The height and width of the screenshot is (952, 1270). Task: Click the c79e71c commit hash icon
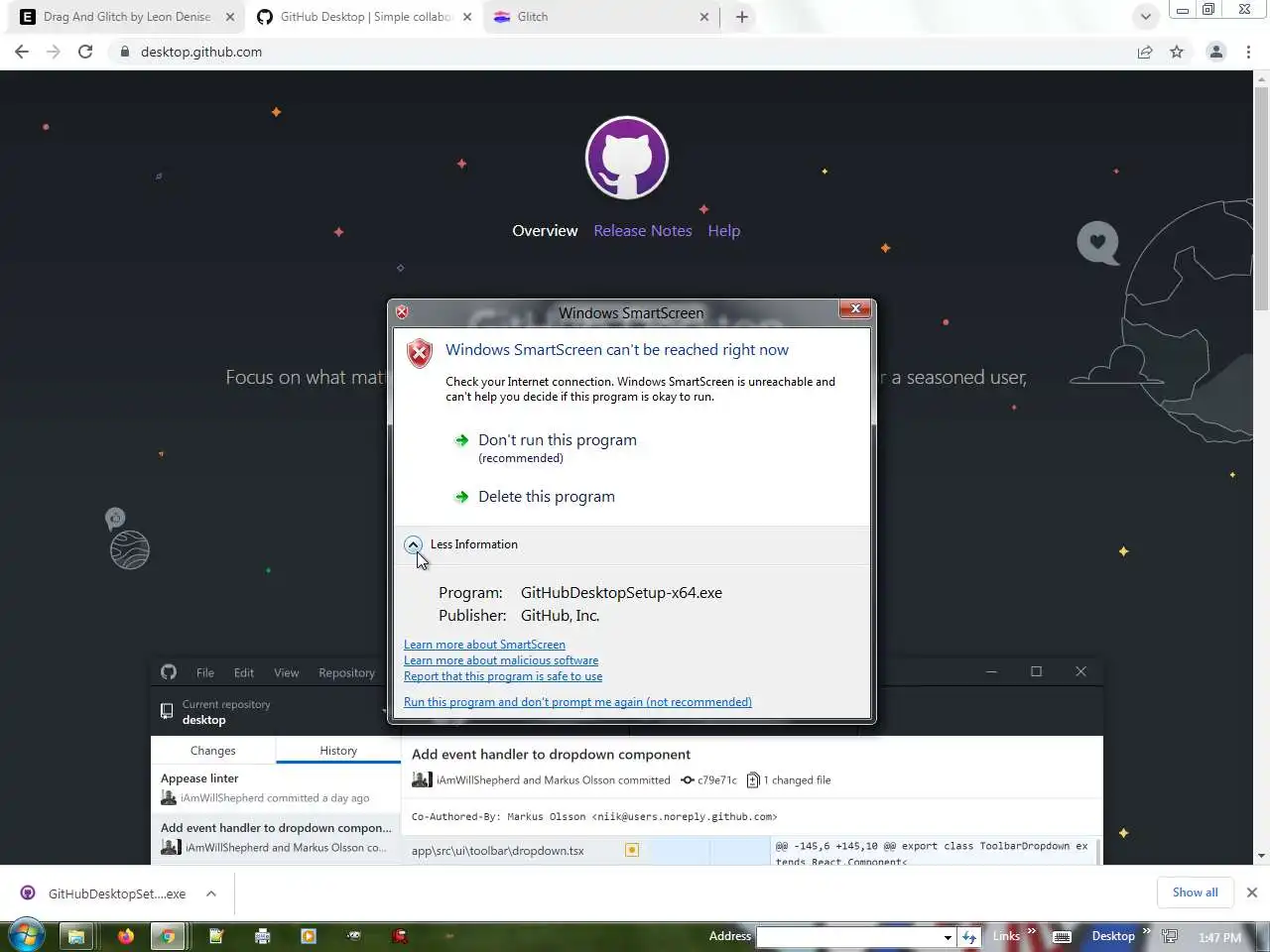click(x=688, y=780)
